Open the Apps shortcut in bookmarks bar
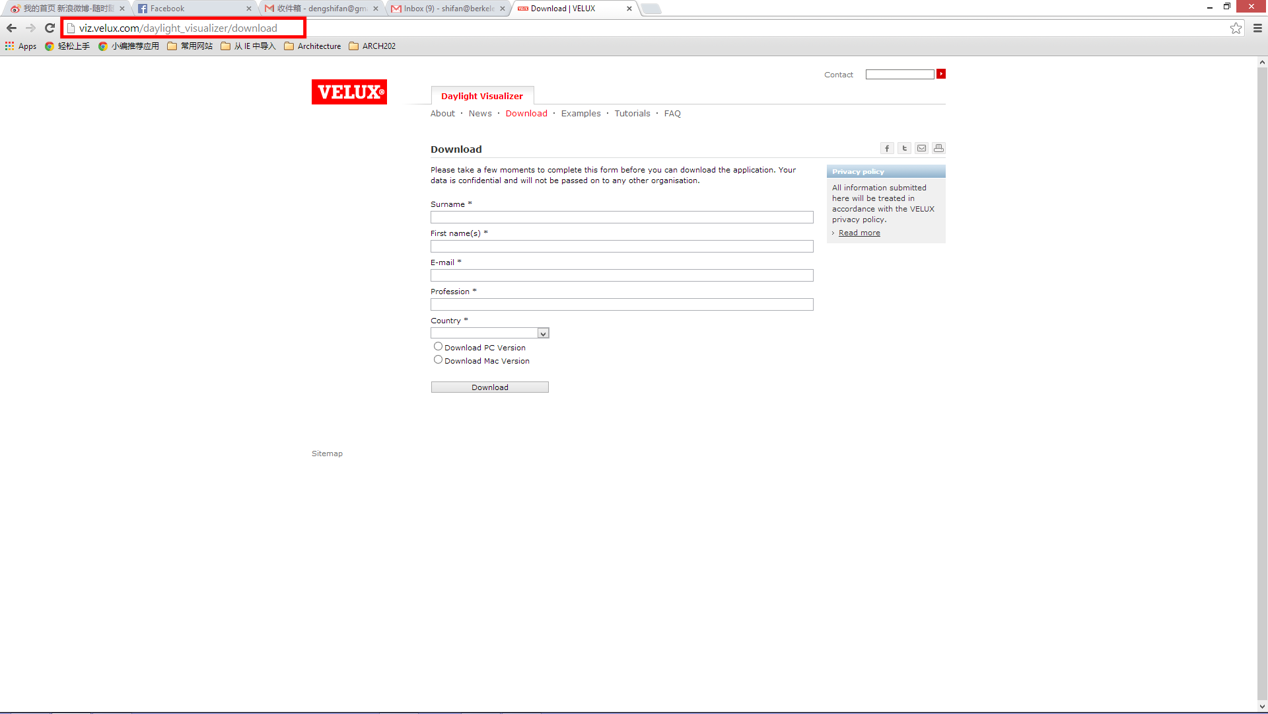 [20, 46]
